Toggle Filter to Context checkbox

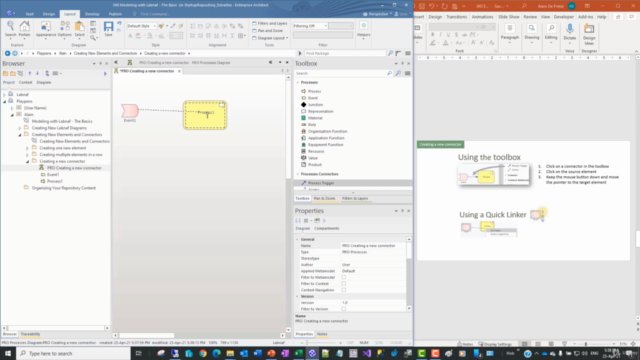coord(344,284)
